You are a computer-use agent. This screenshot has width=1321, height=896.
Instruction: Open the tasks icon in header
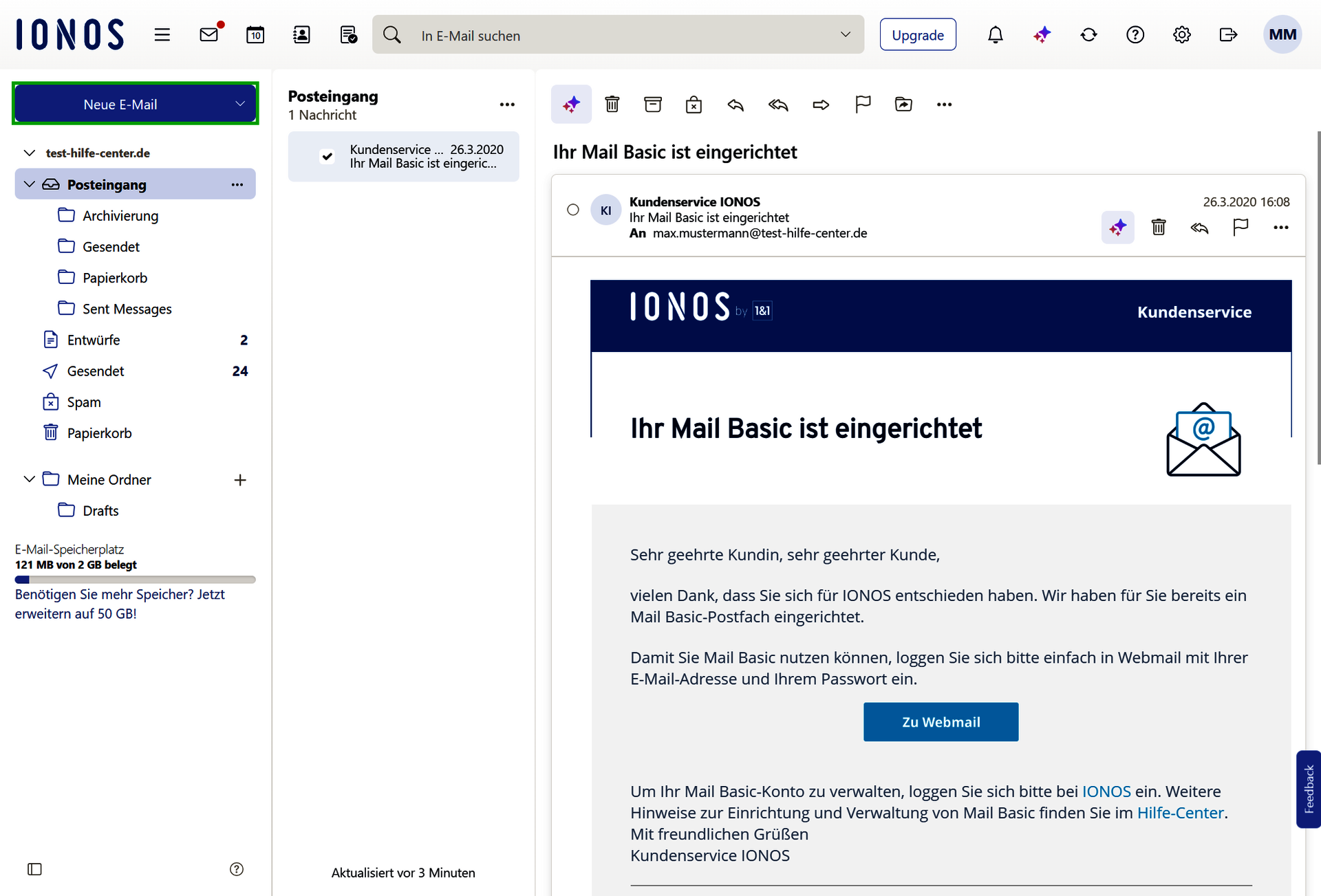348,34
